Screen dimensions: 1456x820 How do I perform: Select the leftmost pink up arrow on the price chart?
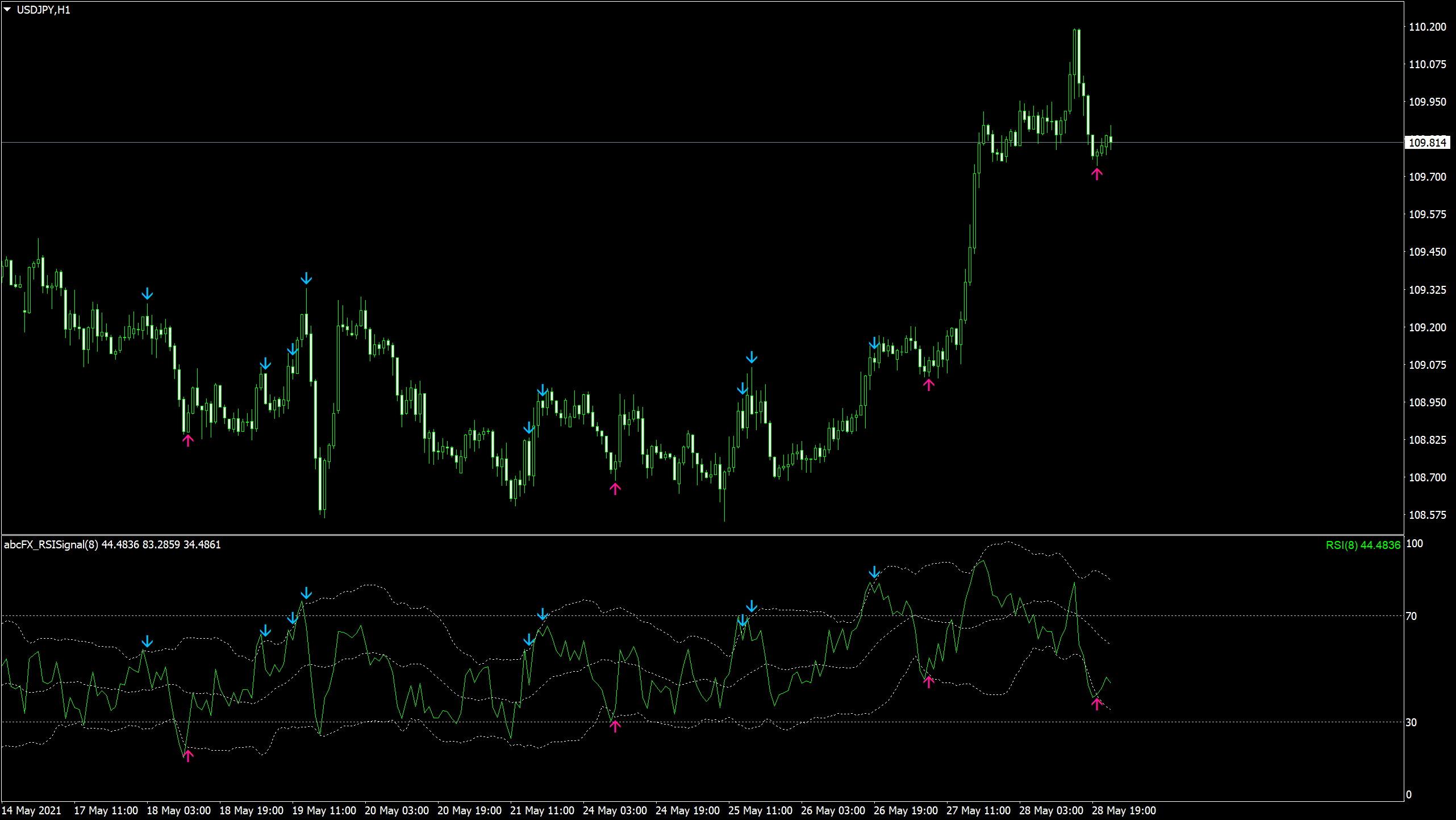(188, 440)
